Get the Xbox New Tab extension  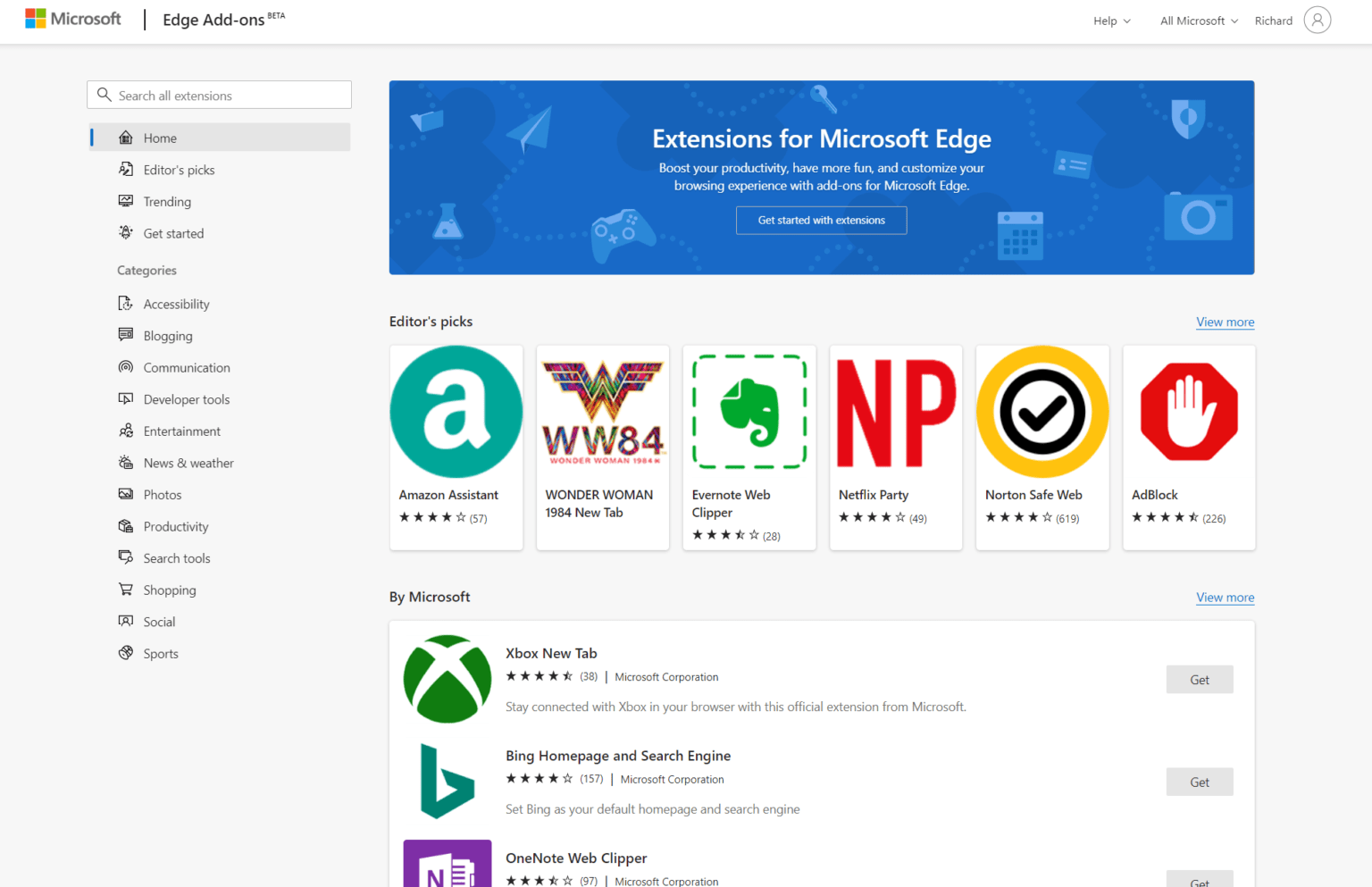(1199, 679)
